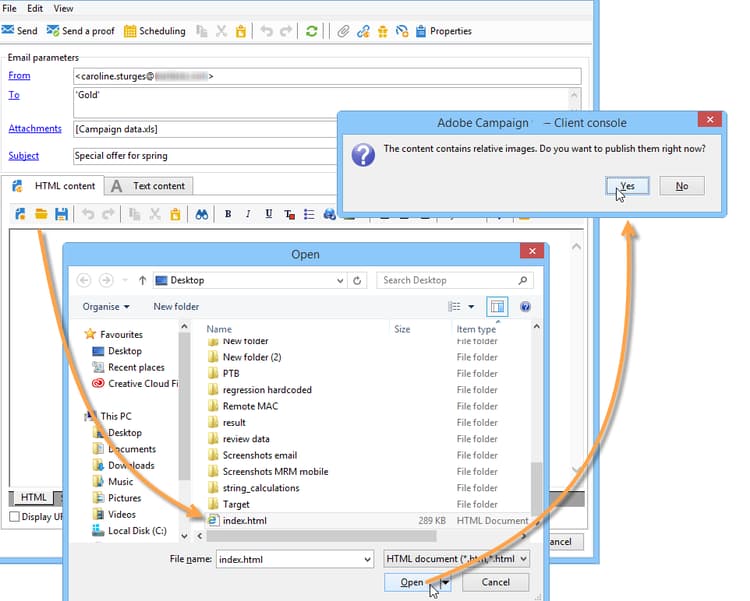Click the Search Desktop field

point(454,280)
